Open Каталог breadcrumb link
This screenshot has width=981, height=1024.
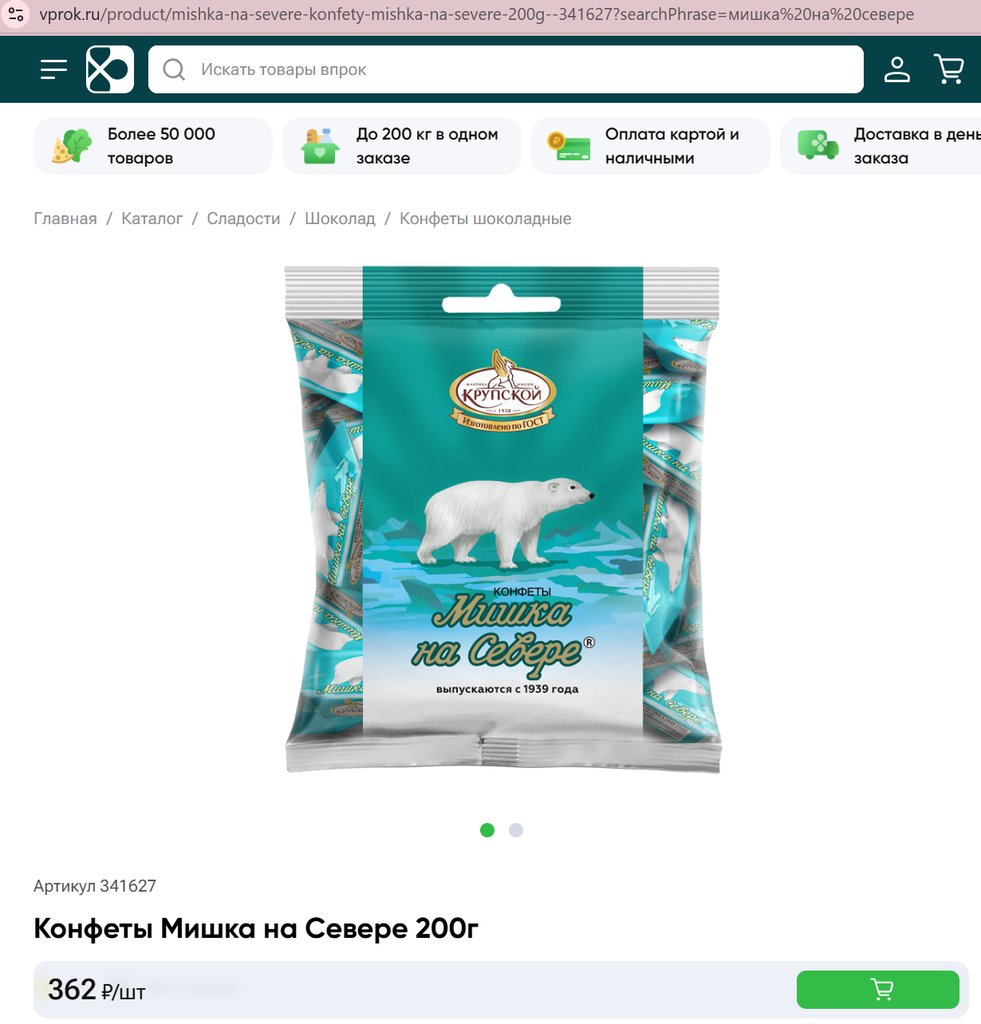(x=152, y=219)
